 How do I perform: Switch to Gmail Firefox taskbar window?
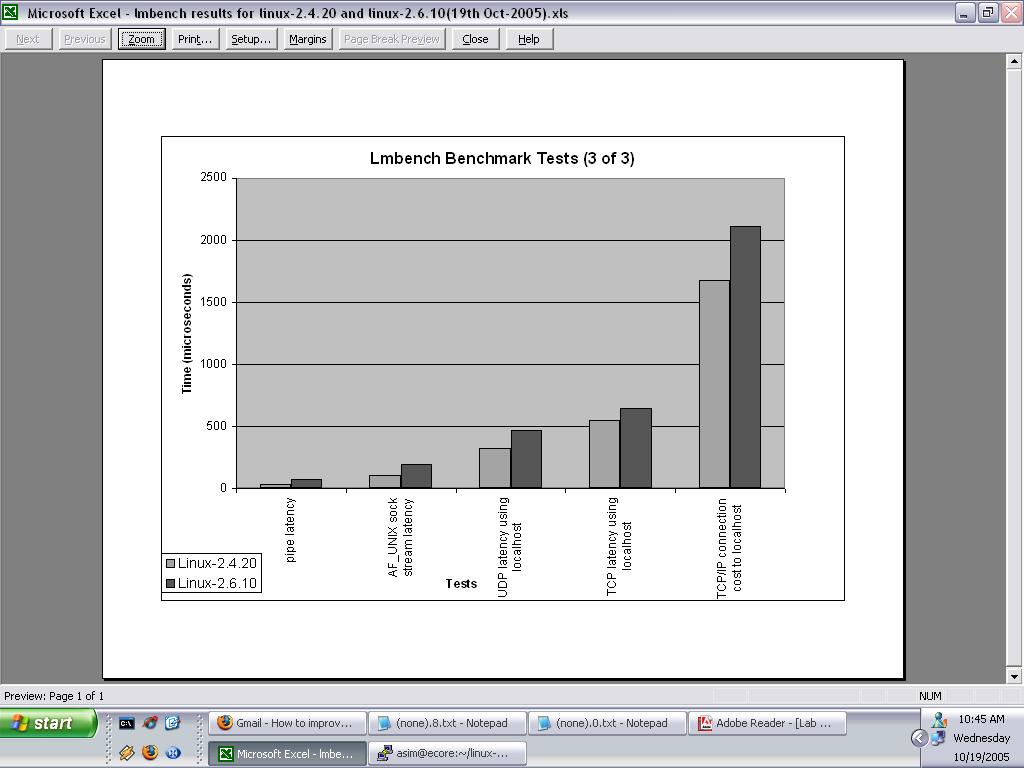click(287, 723)
